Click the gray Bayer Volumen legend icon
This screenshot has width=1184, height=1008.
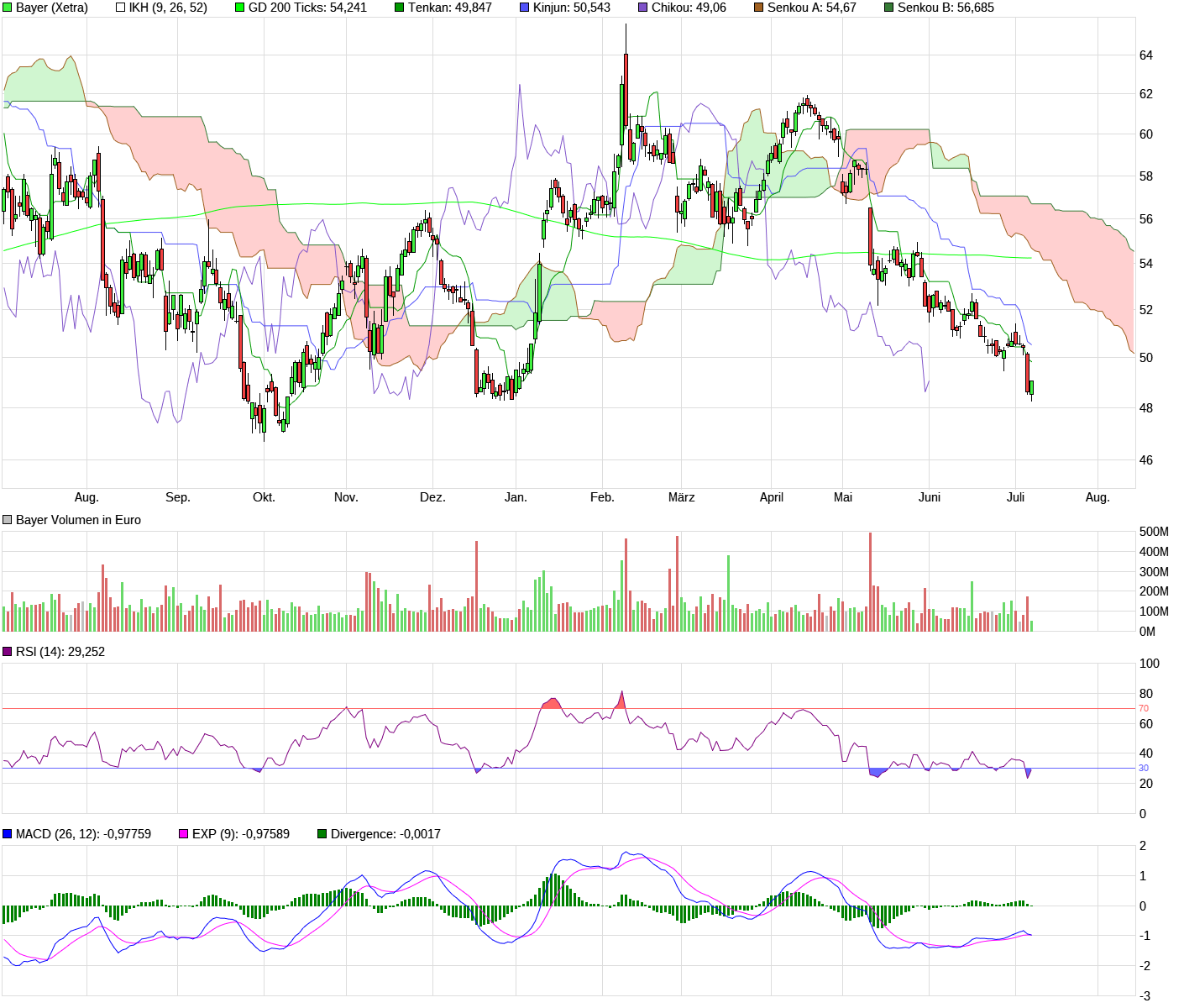point(8,519)
